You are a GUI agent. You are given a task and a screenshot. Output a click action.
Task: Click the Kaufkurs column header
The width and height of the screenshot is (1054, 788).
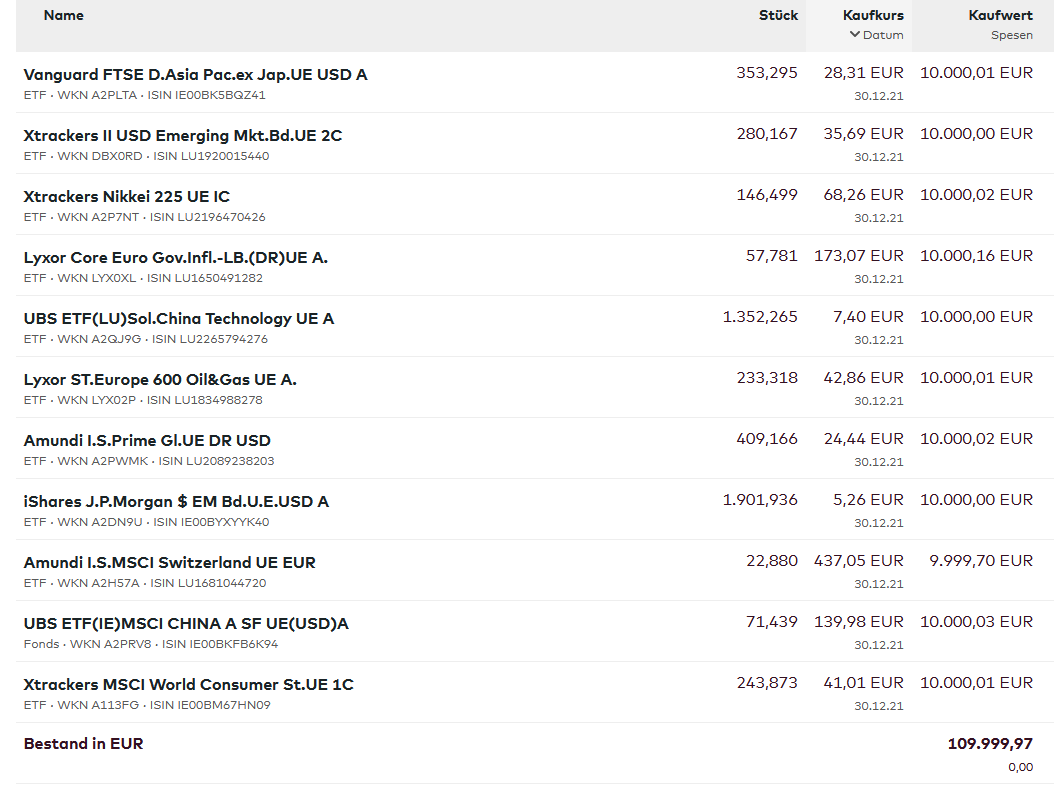(873, 16)
